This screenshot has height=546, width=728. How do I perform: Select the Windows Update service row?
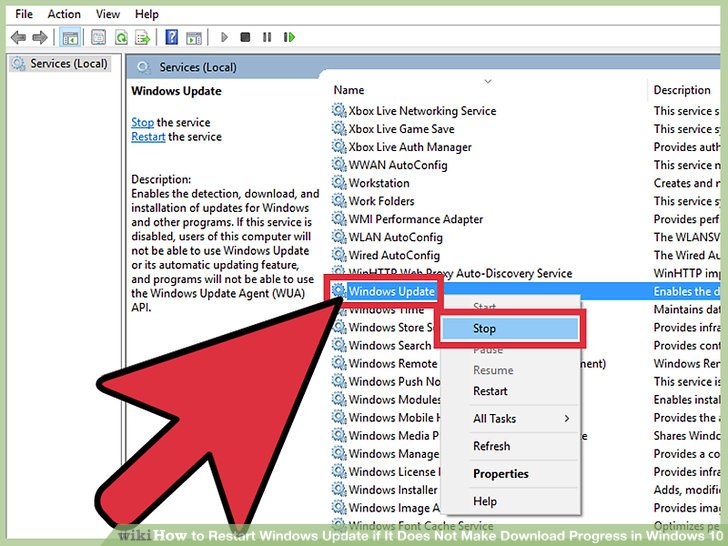pyautogui.click(x=391, y=292)
